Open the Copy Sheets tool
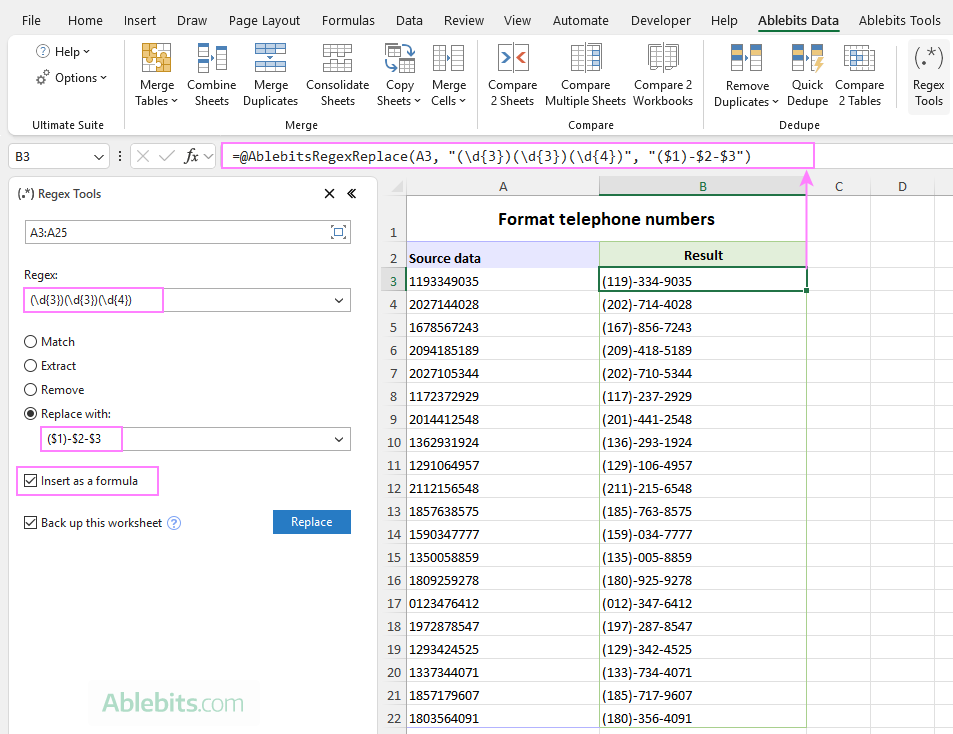Viewport: 953px width, 734px height. [399, 75]
